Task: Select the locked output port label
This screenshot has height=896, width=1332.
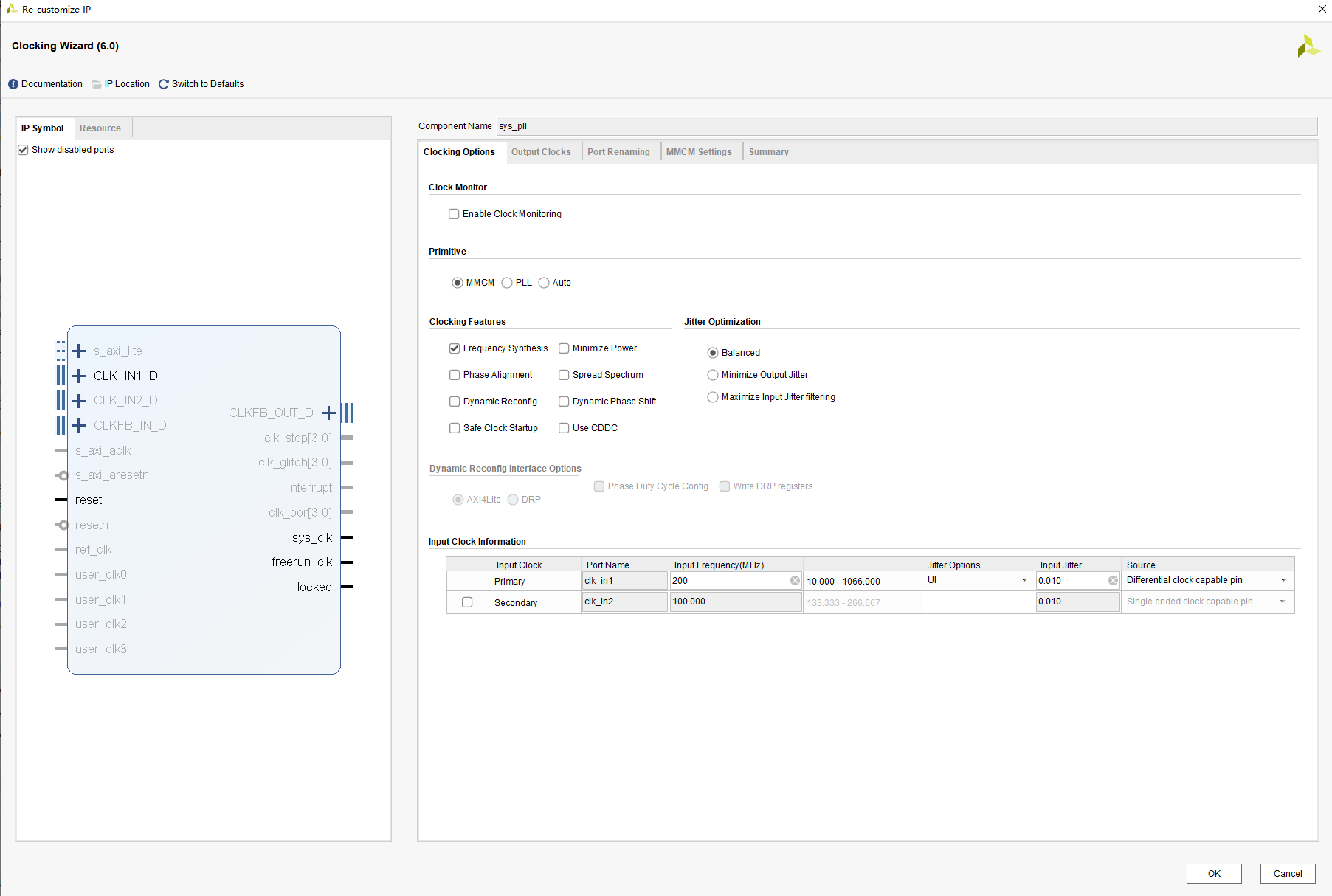Action: 314,587
